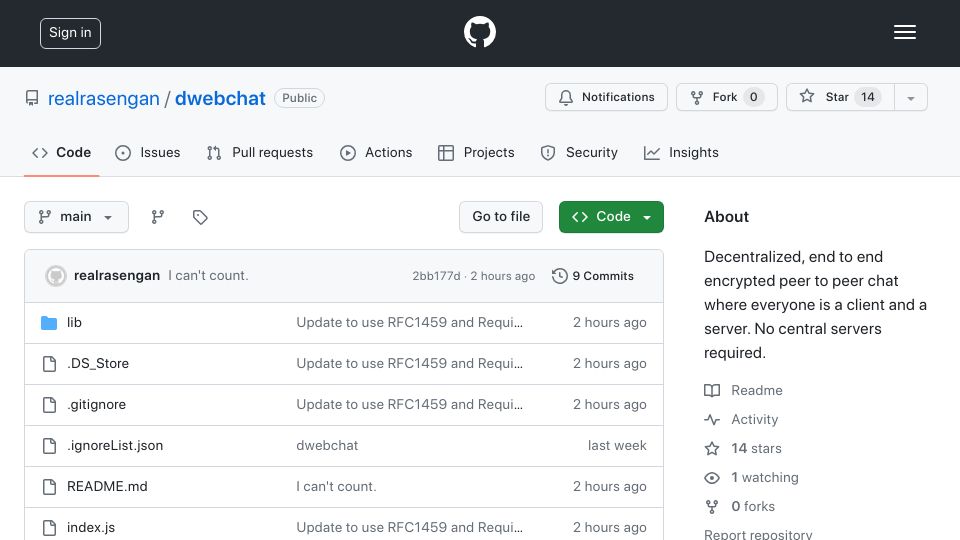The height and width of the screenshot is (540, 960).
Task: Expand the star lists dropdown arrow
Action: coord(911,98)
